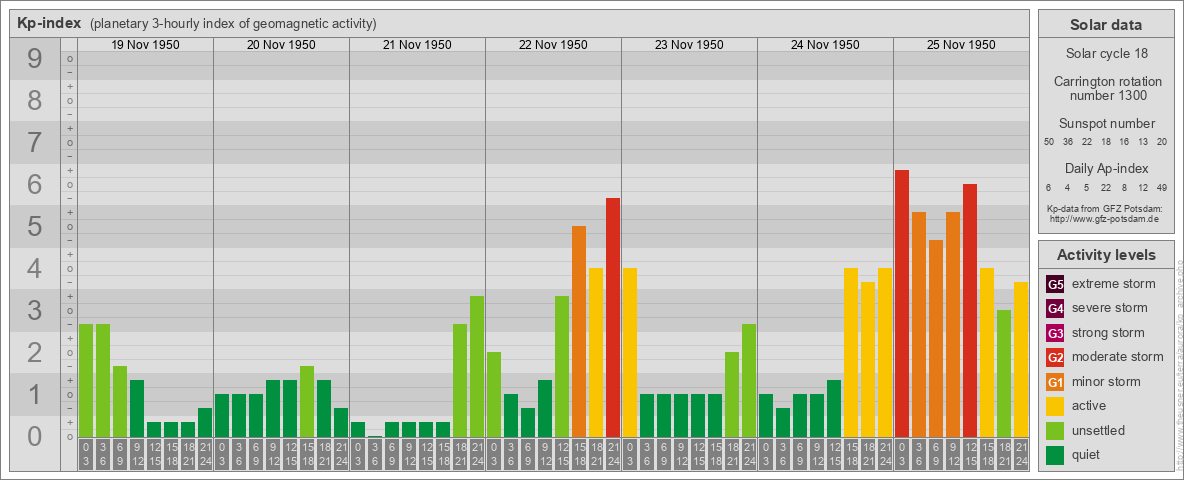Click 'Carrington rotation number 1300' text

(x=1106, y=88)
